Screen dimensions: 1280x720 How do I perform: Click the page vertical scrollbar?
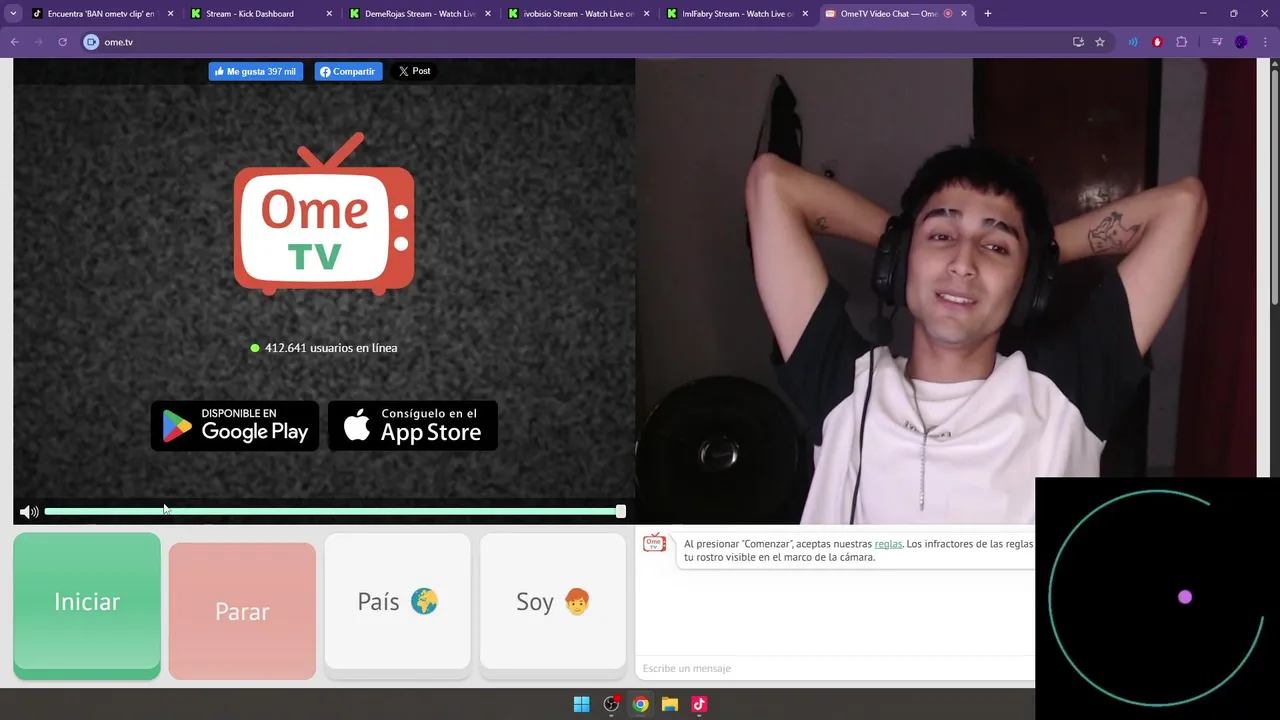click(1275, 185)
